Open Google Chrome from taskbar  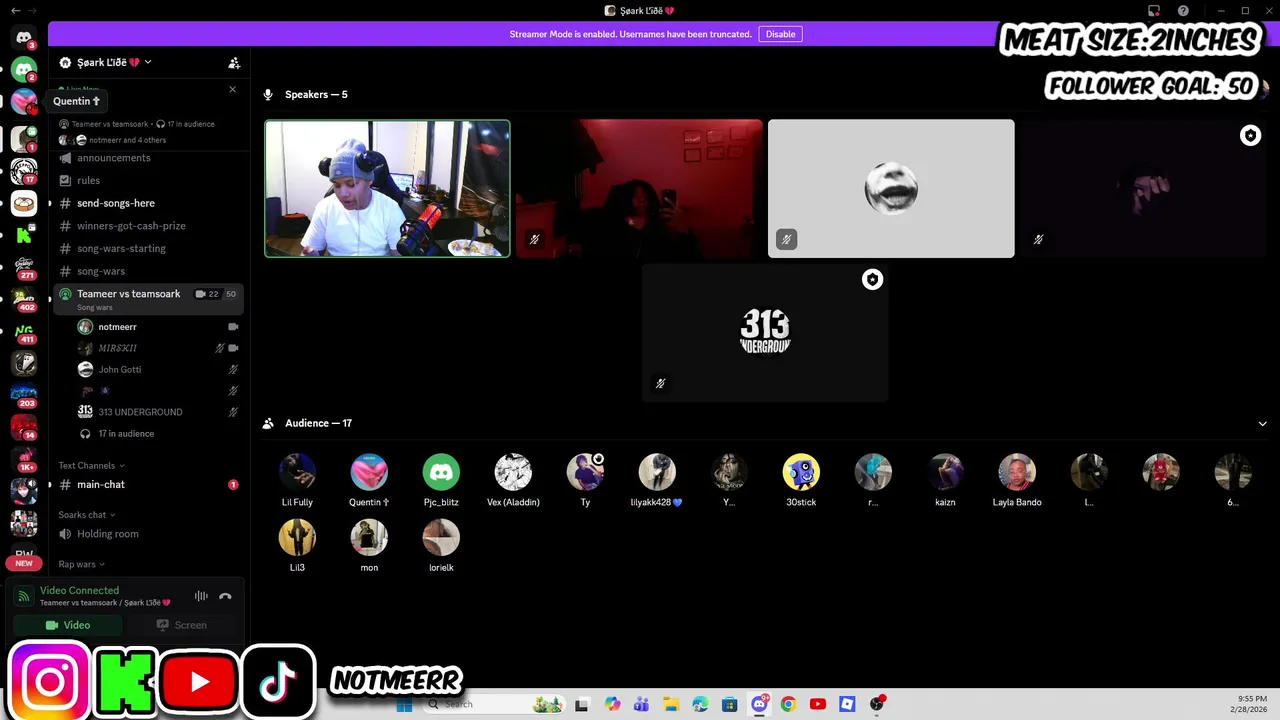tap(788, 704)
